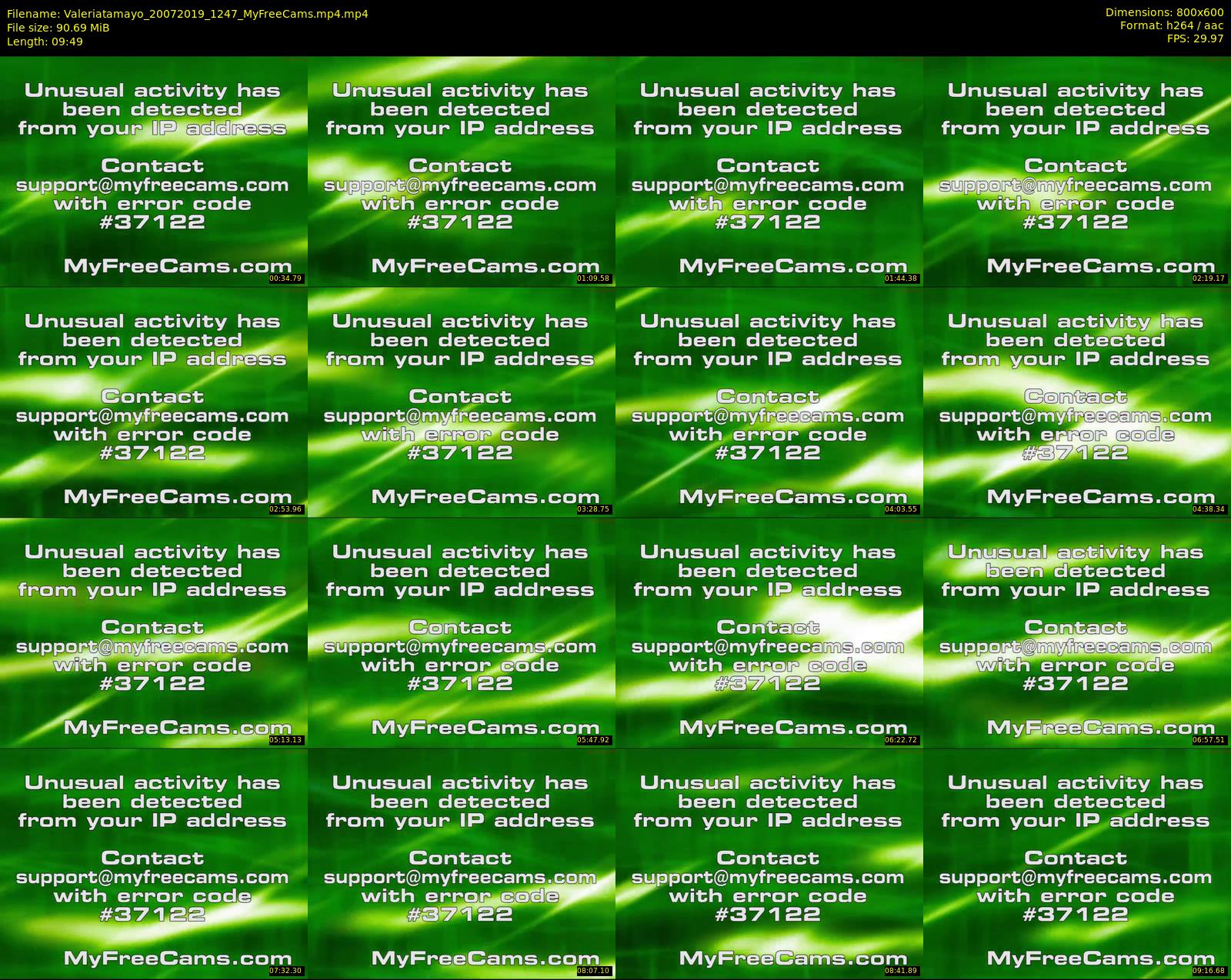Select the frame thumbnail stamped 07:32.30
This screenshot has width=1231, height=980.
tap(154, 864)
